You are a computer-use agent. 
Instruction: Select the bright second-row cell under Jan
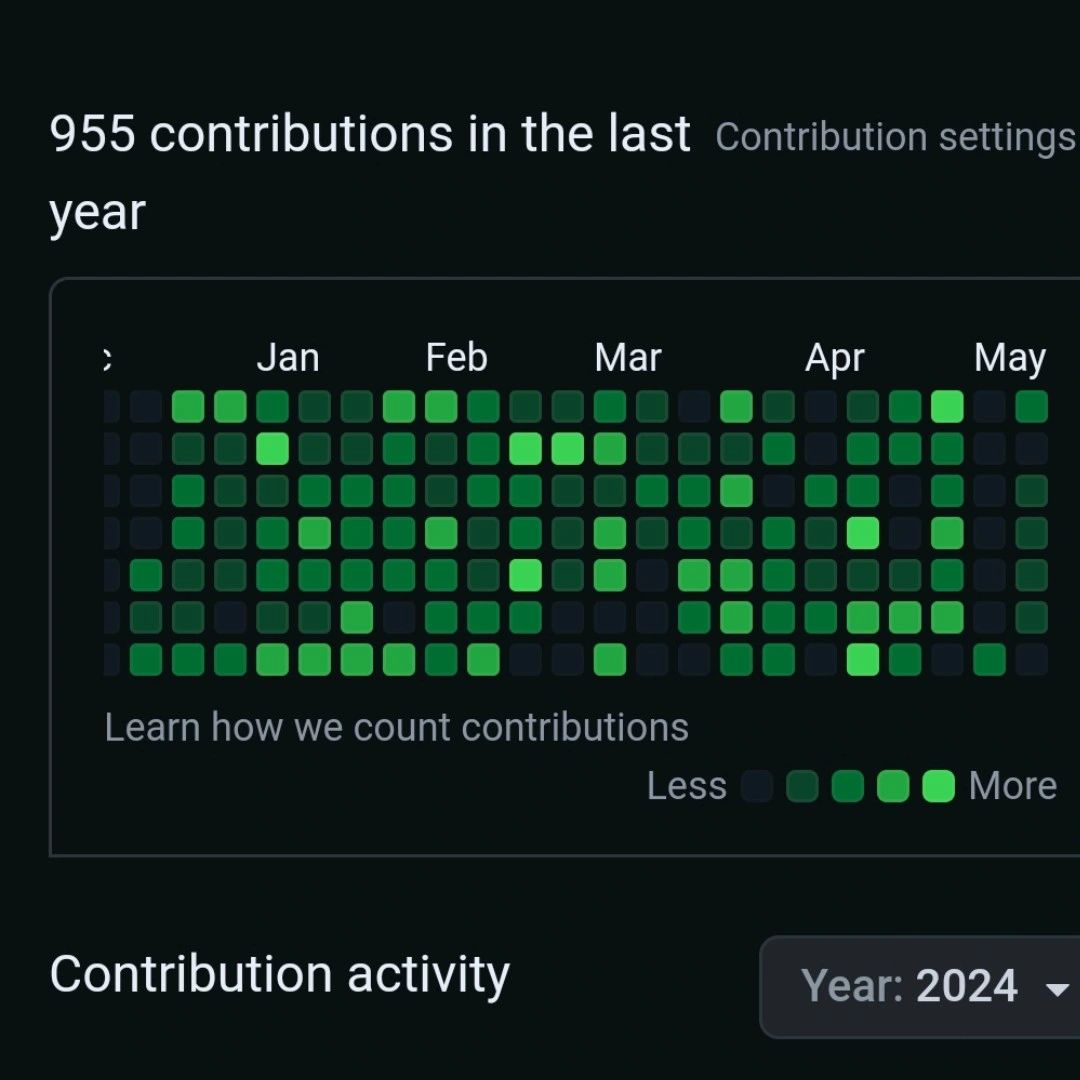point(273,448)
